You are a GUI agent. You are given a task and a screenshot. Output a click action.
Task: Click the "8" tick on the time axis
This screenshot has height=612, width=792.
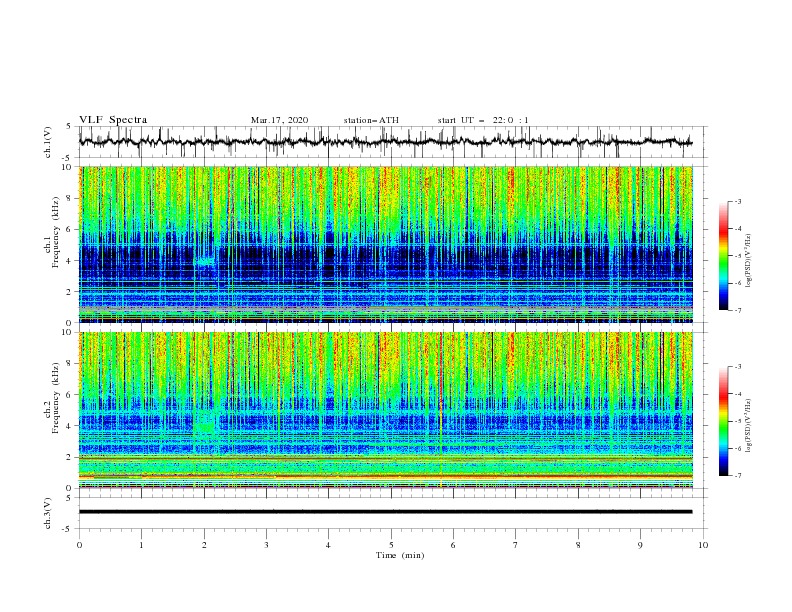click(x=578, y=545)
